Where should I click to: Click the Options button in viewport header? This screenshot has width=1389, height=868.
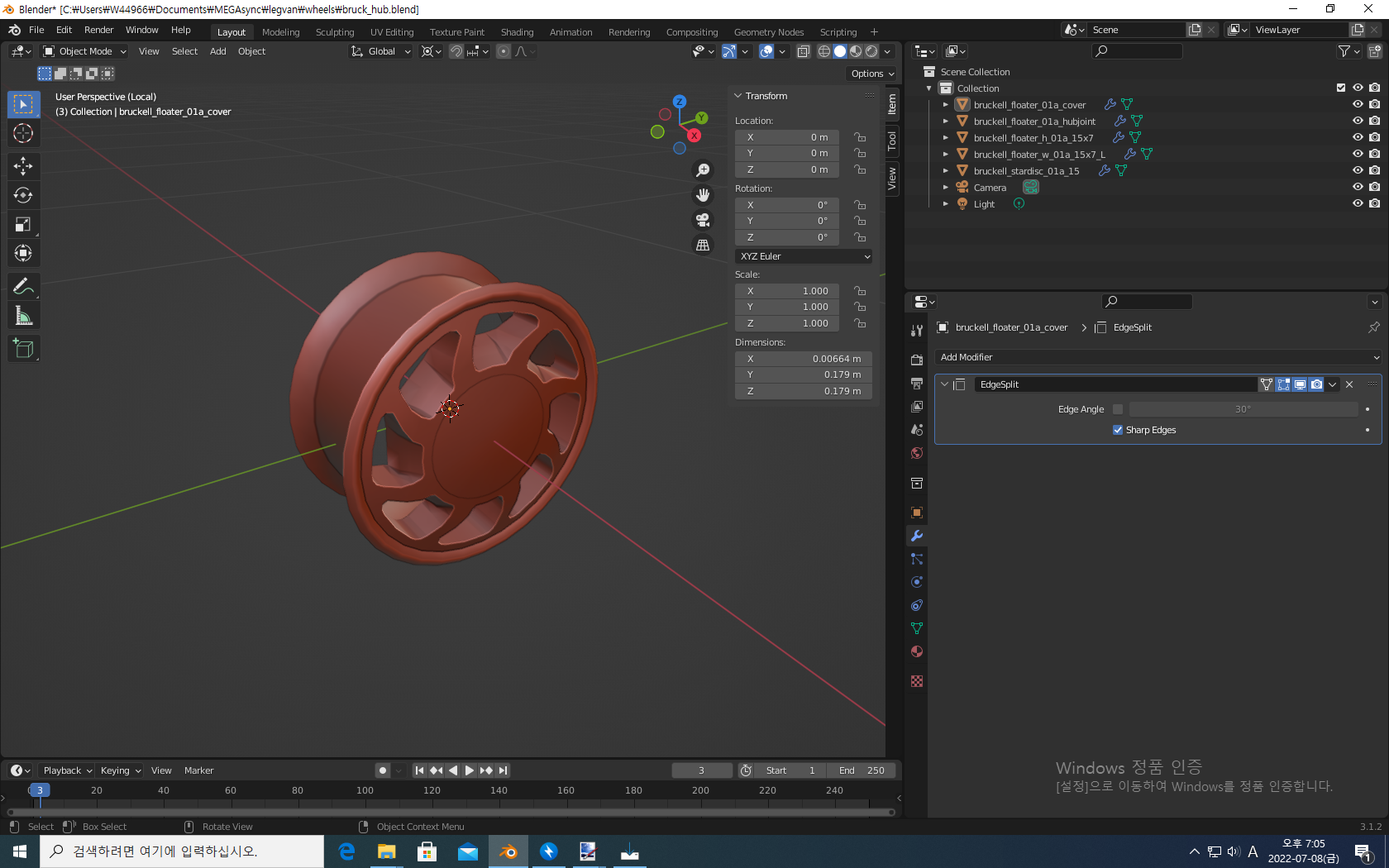(x=872, y=74)
